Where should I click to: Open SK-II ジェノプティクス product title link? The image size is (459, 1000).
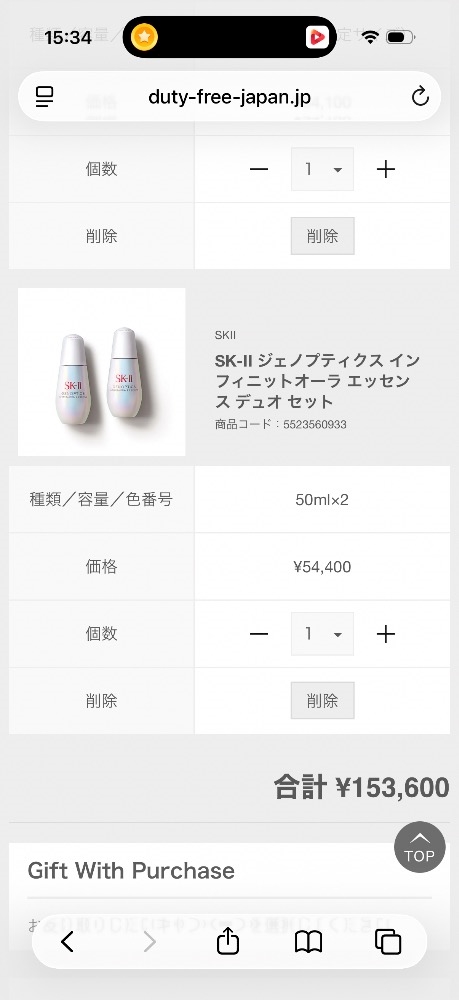(317, 381)
